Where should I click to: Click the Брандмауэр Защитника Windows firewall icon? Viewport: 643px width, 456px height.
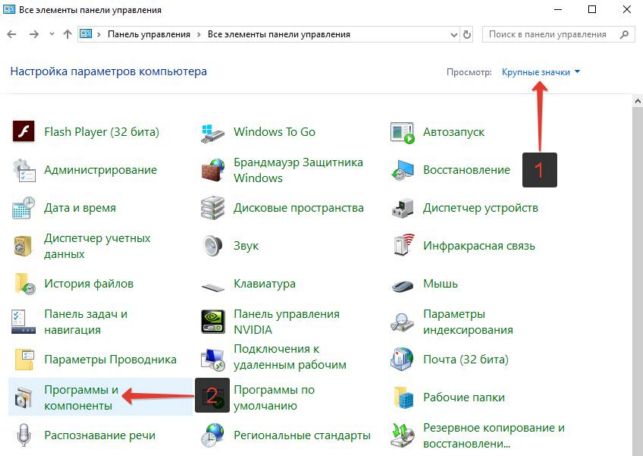coord(213,170)
